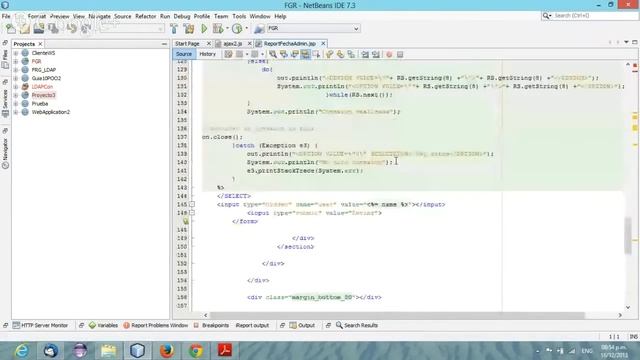Click red Start Macro Recording icon
640x360 pixels.
pyautogui.click(x=389, y=54)
